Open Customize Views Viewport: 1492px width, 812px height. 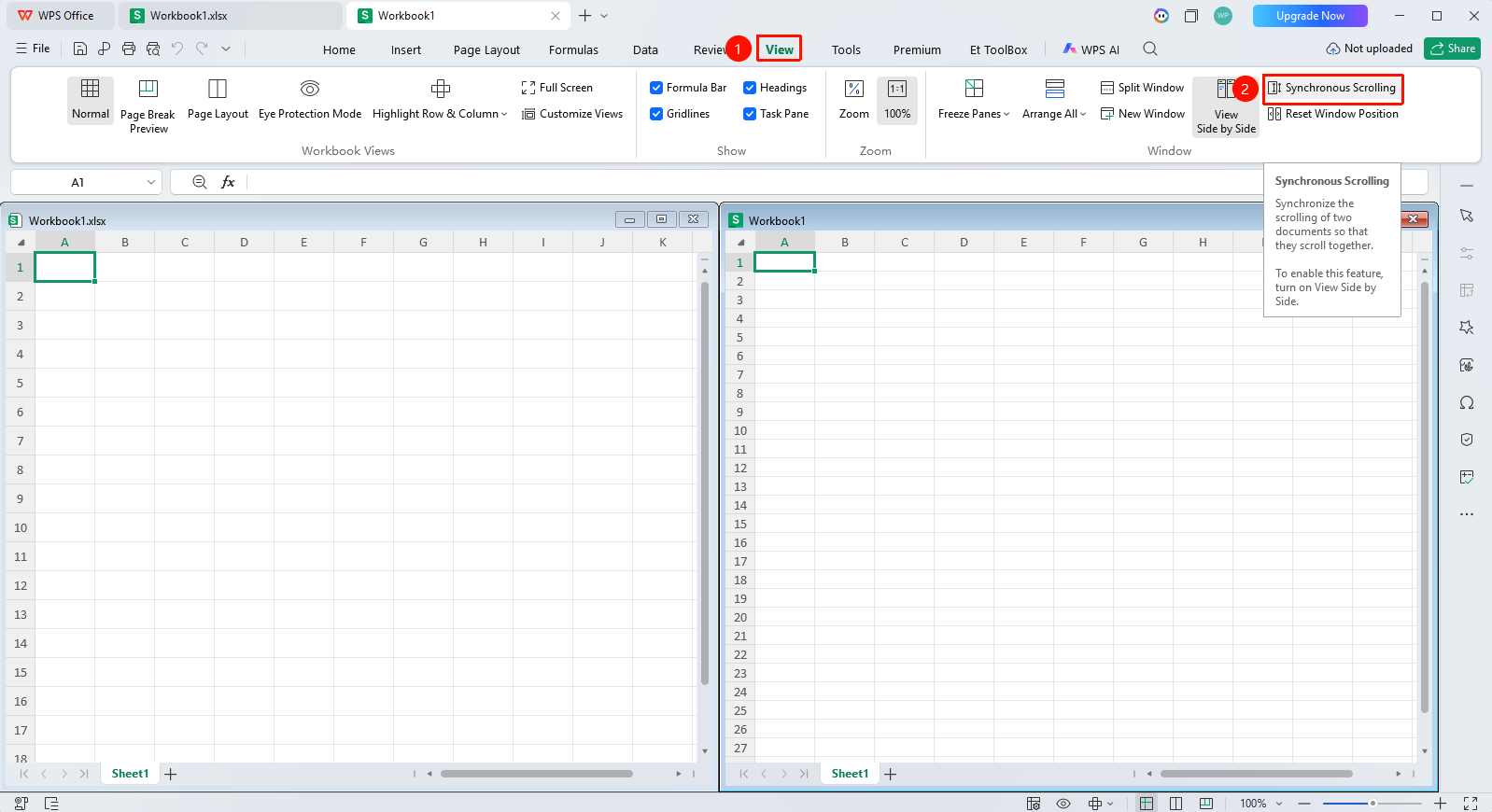click(x=572, y=114)
